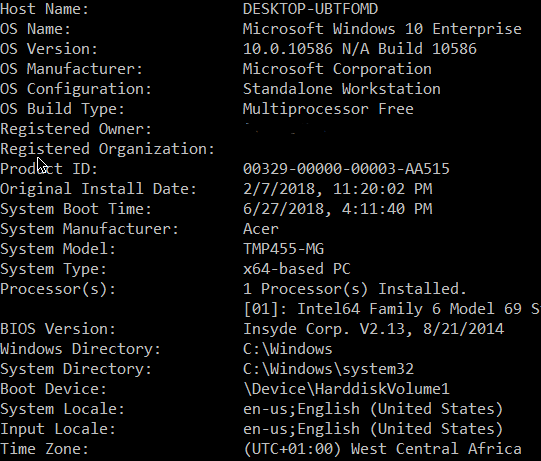Click the System Boot Time value
This screenshot has height=461, width=541.
(337, 209)
